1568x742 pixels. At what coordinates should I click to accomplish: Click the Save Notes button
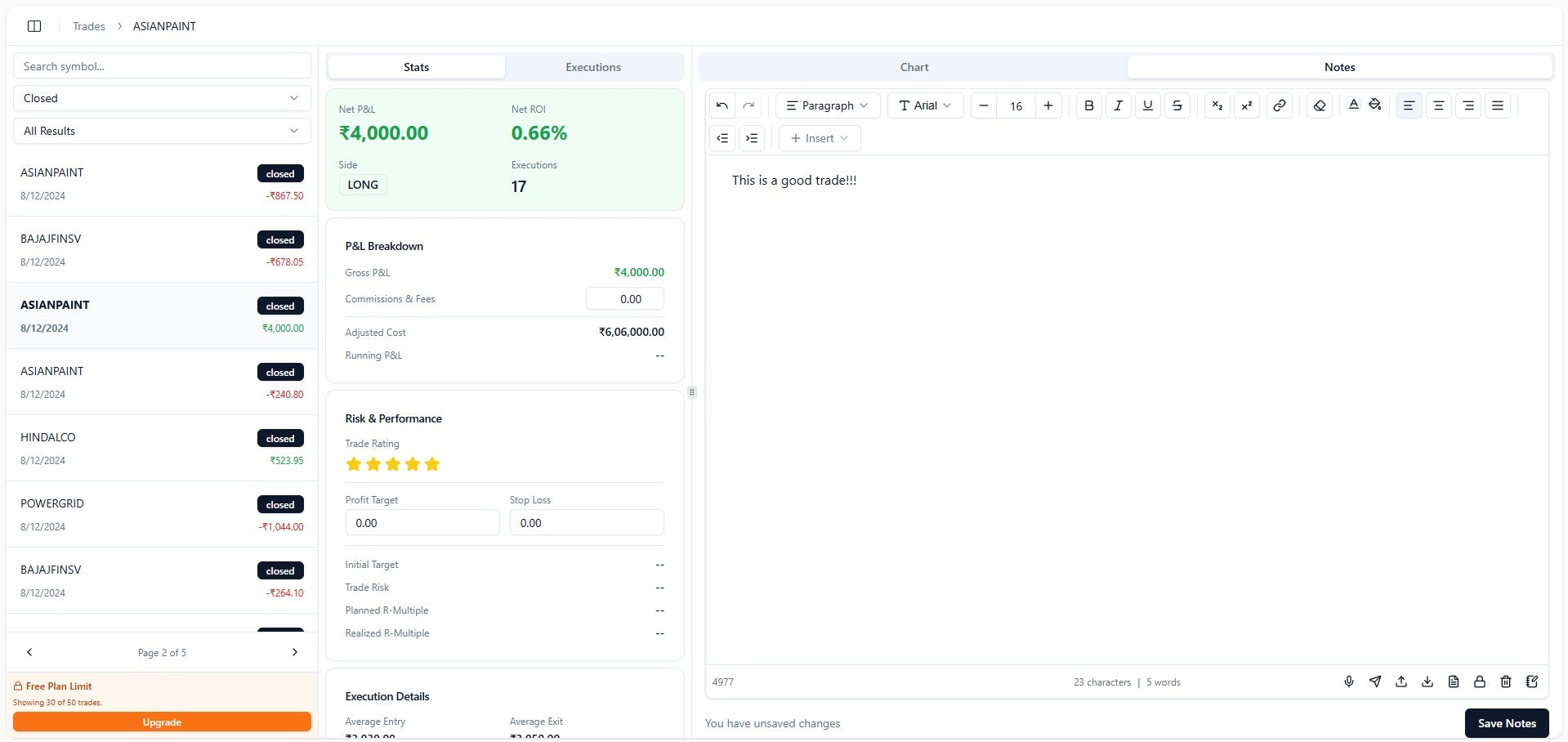tap(1506, 723)
